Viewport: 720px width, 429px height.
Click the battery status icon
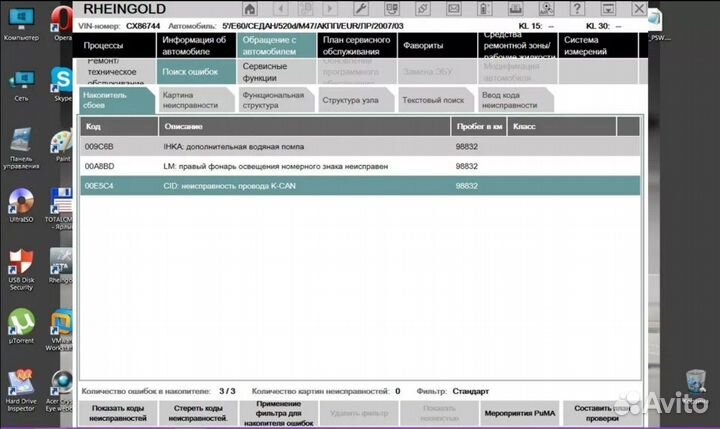(x=484, y=9)
